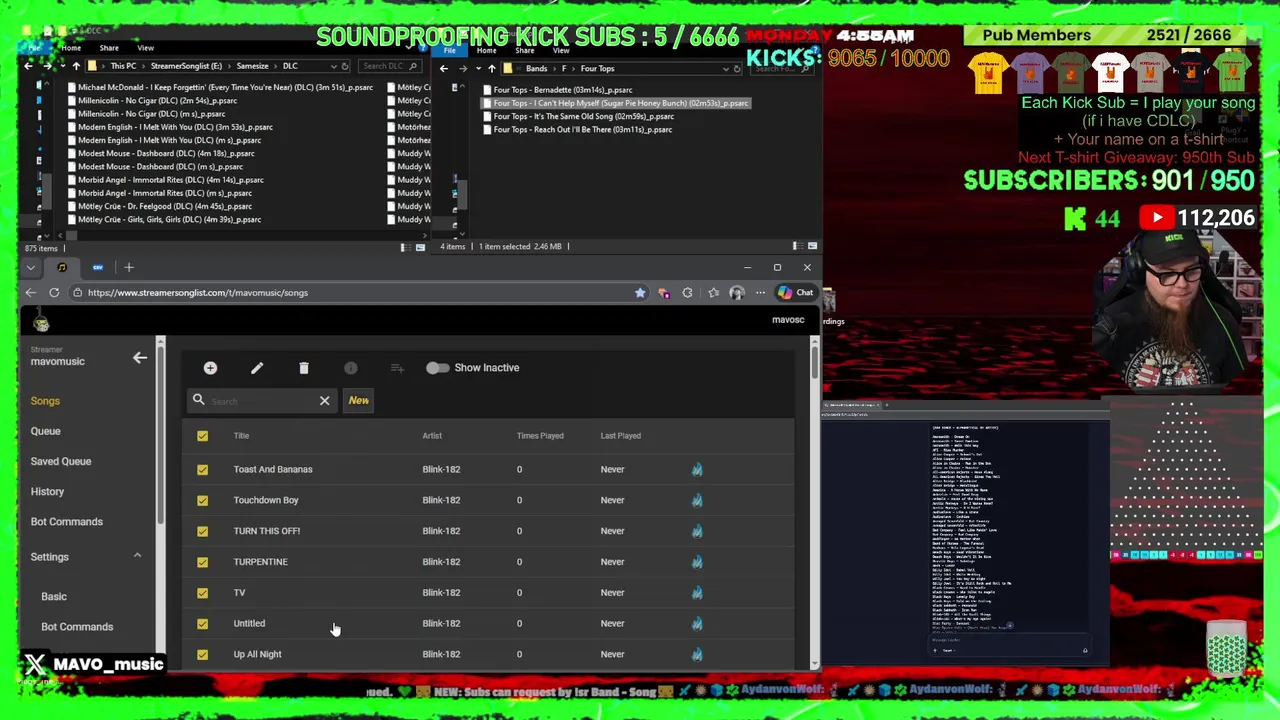Collapse the Settings section chevron
The width and height of the screenshot is (1280, 720).
click(137, 556)
